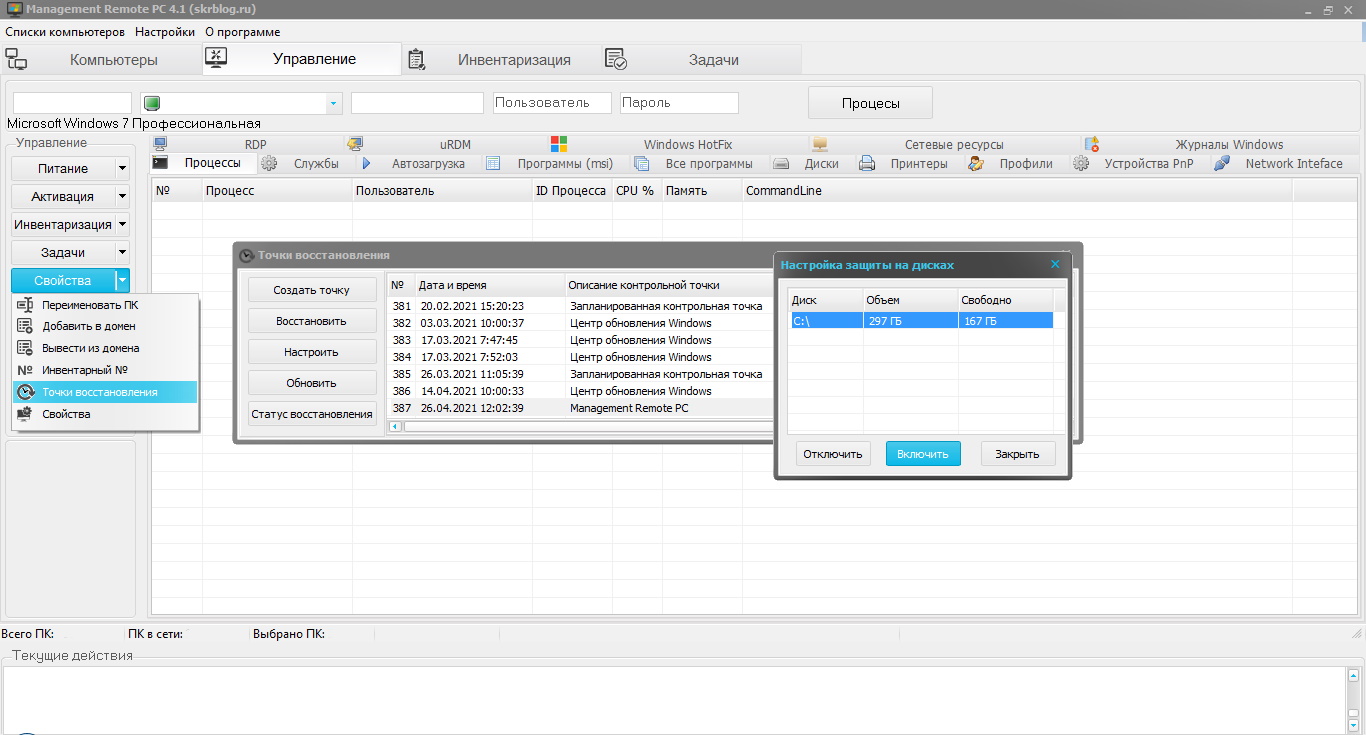1366x735 pixels.
Task: Click the Восстановить button
Action: [312, 321]
